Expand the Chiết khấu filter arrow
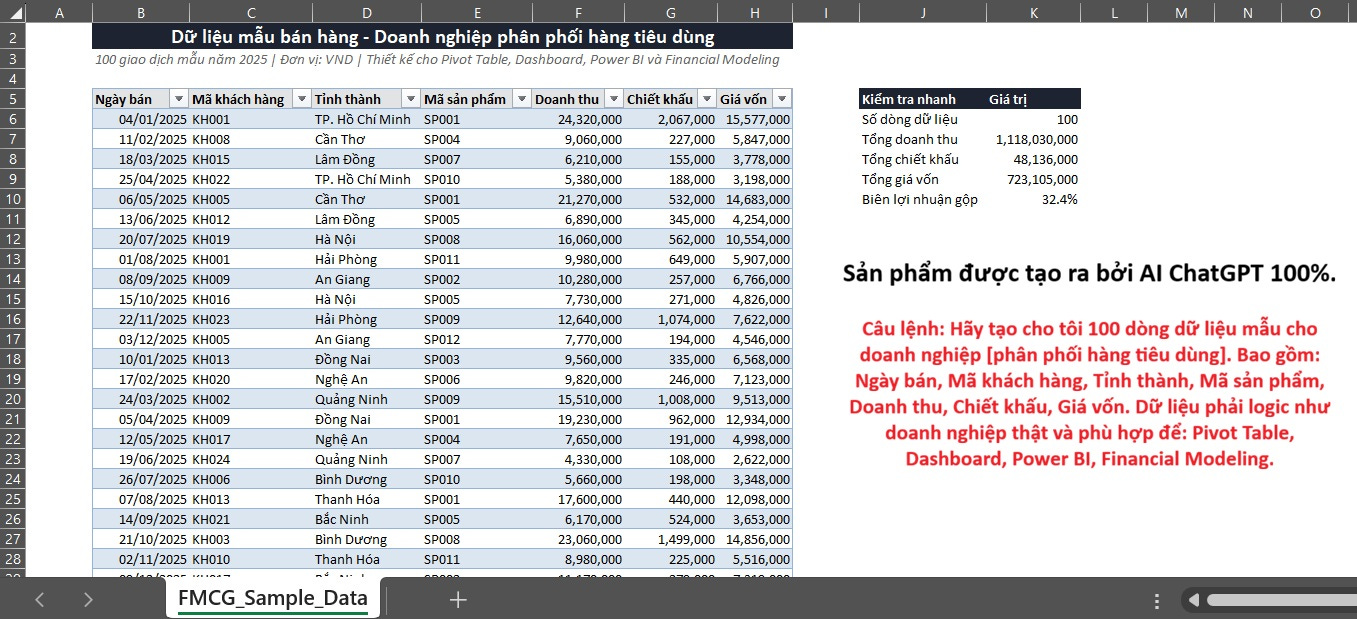 click(x=707, y=99)
